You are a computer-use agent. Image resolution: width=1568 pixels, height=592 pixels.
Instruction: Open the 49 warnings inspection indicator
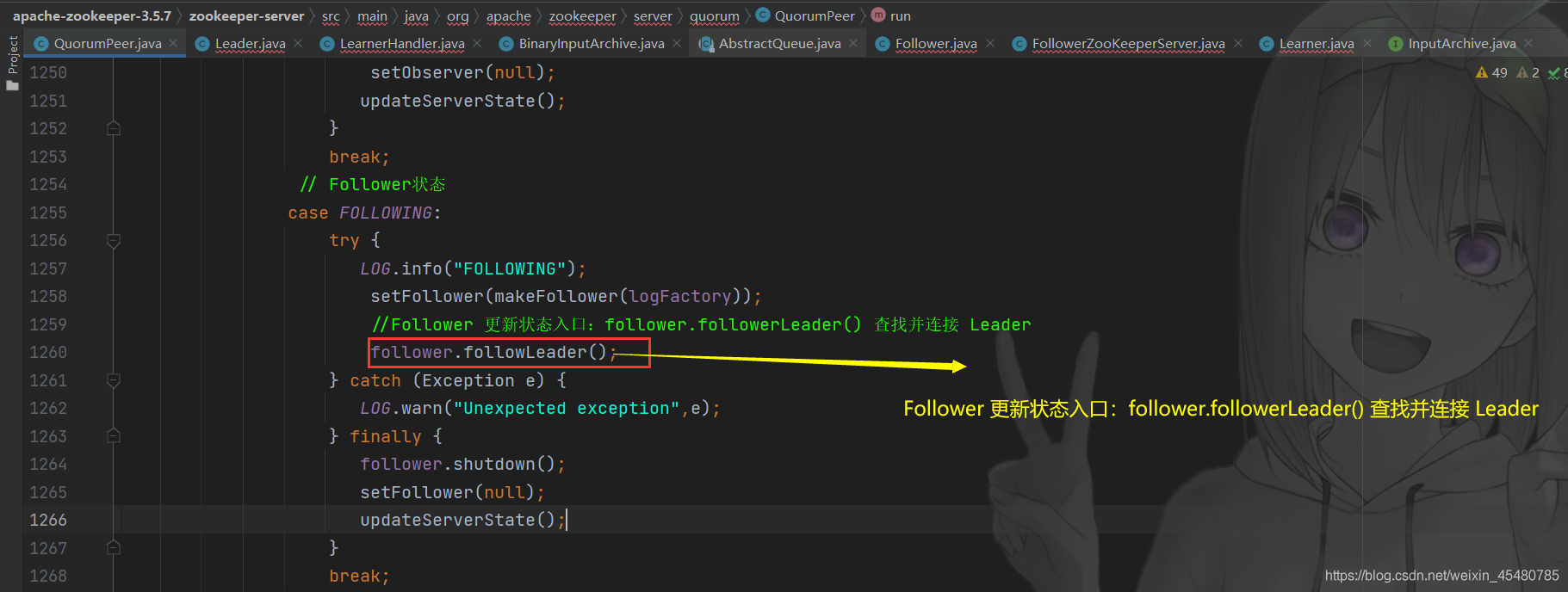coord(1491,72)
